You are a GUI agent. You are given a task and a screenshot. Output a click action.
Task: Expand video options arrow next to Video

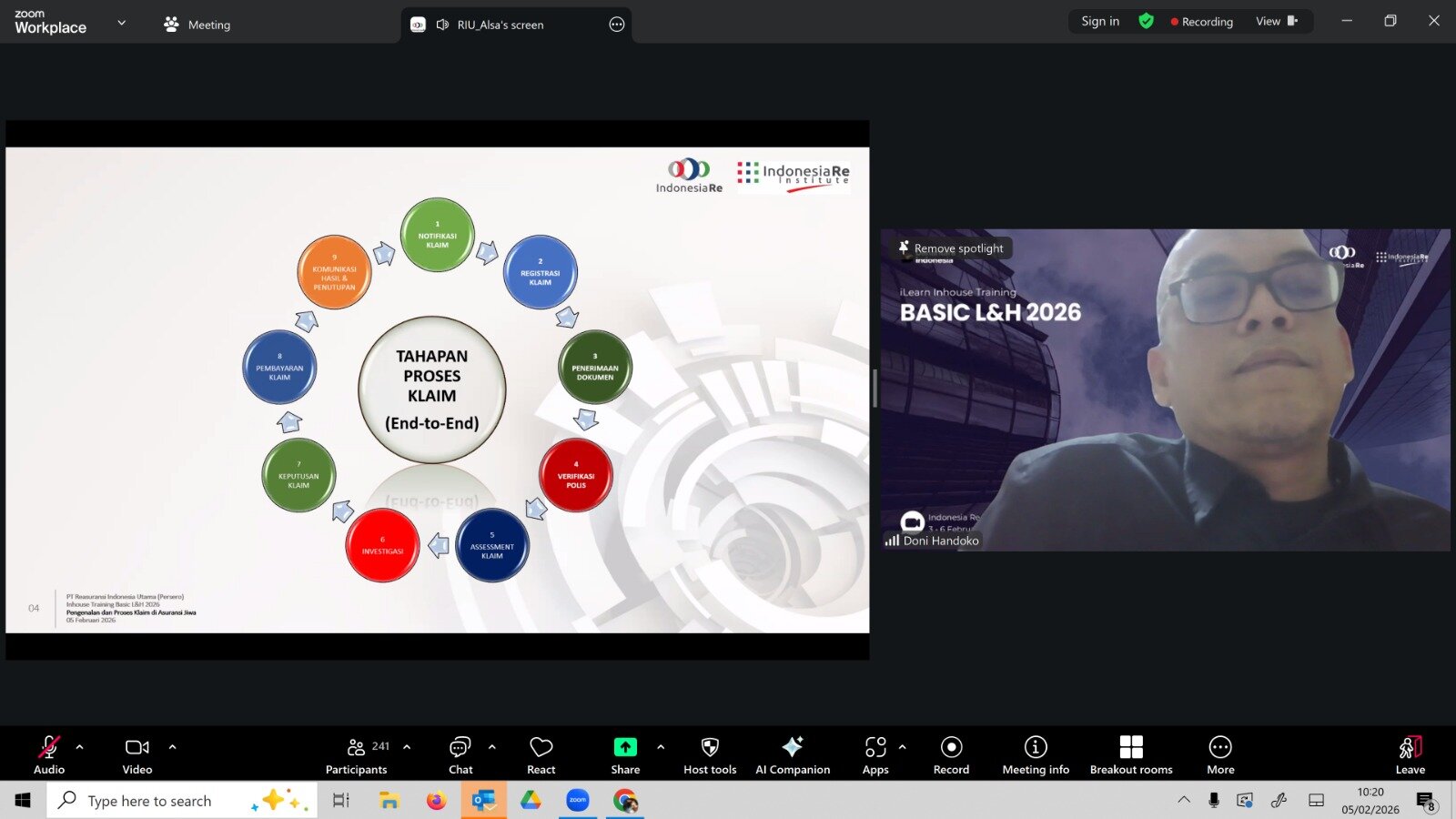point(172,747)
